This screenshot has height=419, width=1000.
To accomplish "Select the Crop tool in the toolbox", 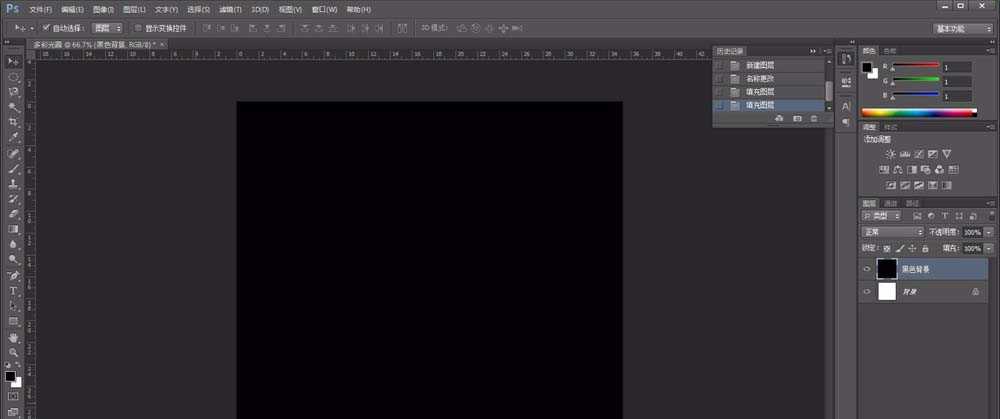I will click(13, 122).
